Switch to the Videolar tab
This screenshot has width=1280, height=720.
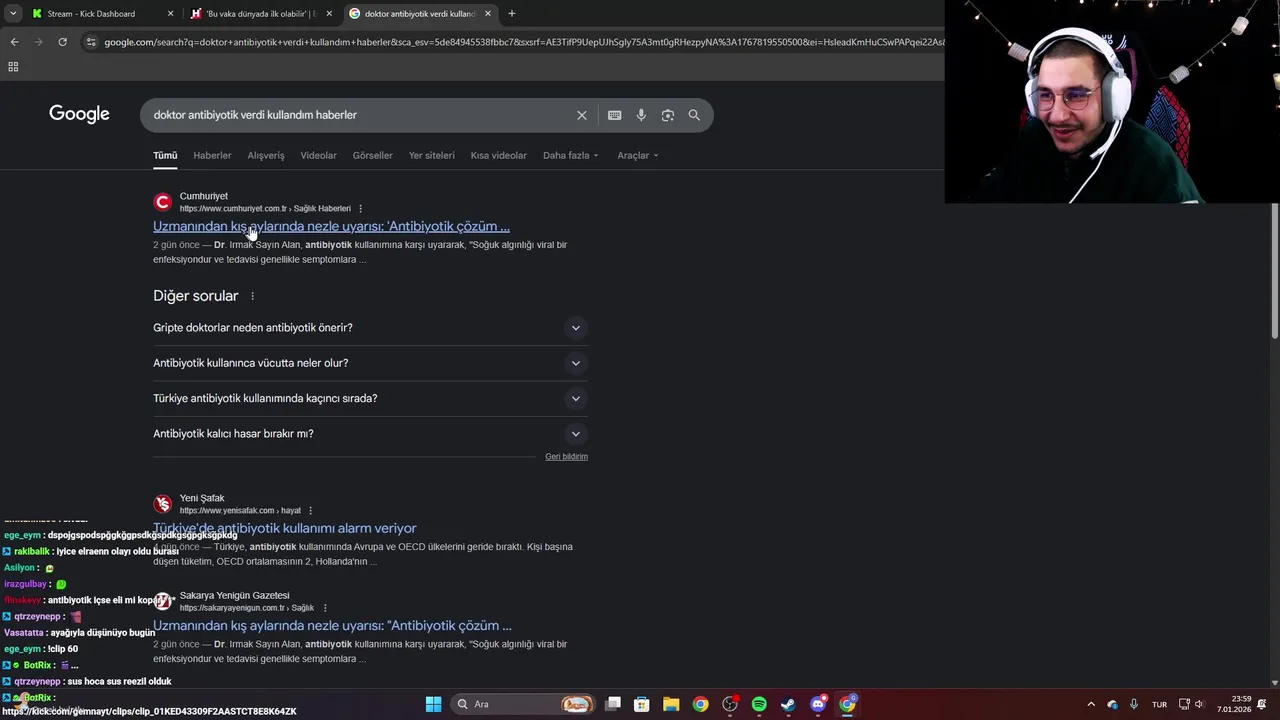[319, 155]
